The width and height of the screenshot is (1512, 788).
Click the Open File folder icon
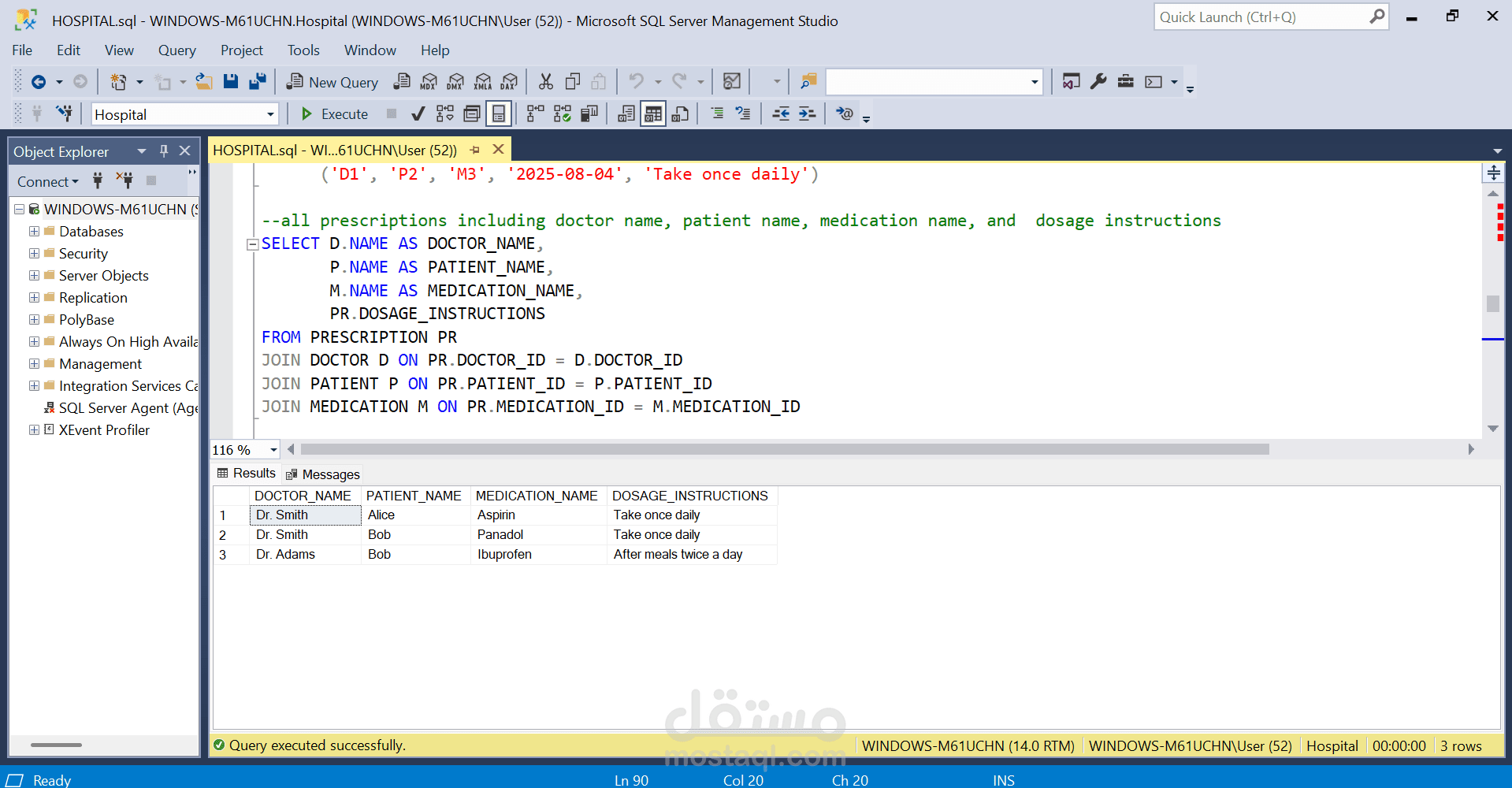click(x=204, y=81)
